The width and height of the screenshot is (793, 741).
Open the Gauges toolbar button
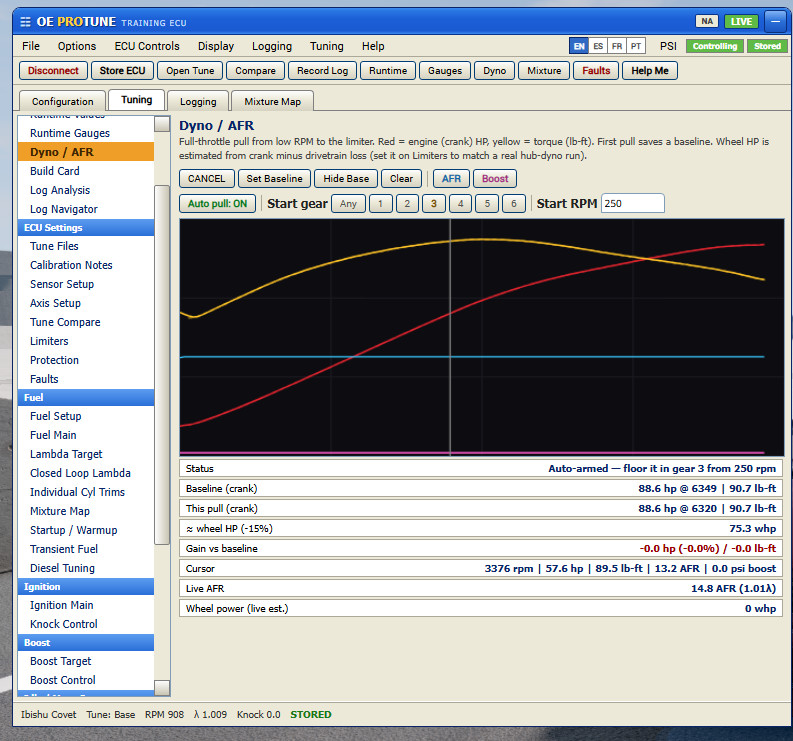[445, 70]
